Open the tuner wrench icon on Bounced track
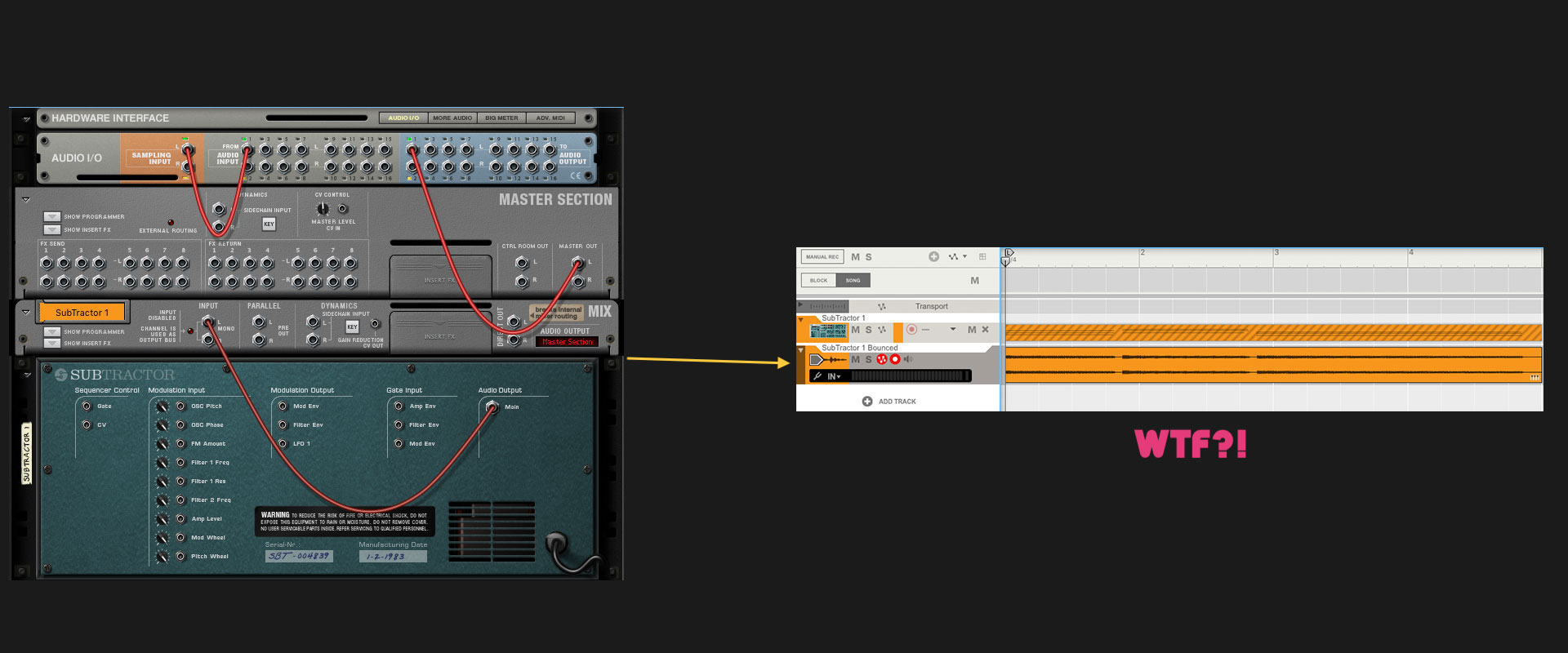Image resolution: width=1568 pixels, height=653 pixels. click(817, 376)
